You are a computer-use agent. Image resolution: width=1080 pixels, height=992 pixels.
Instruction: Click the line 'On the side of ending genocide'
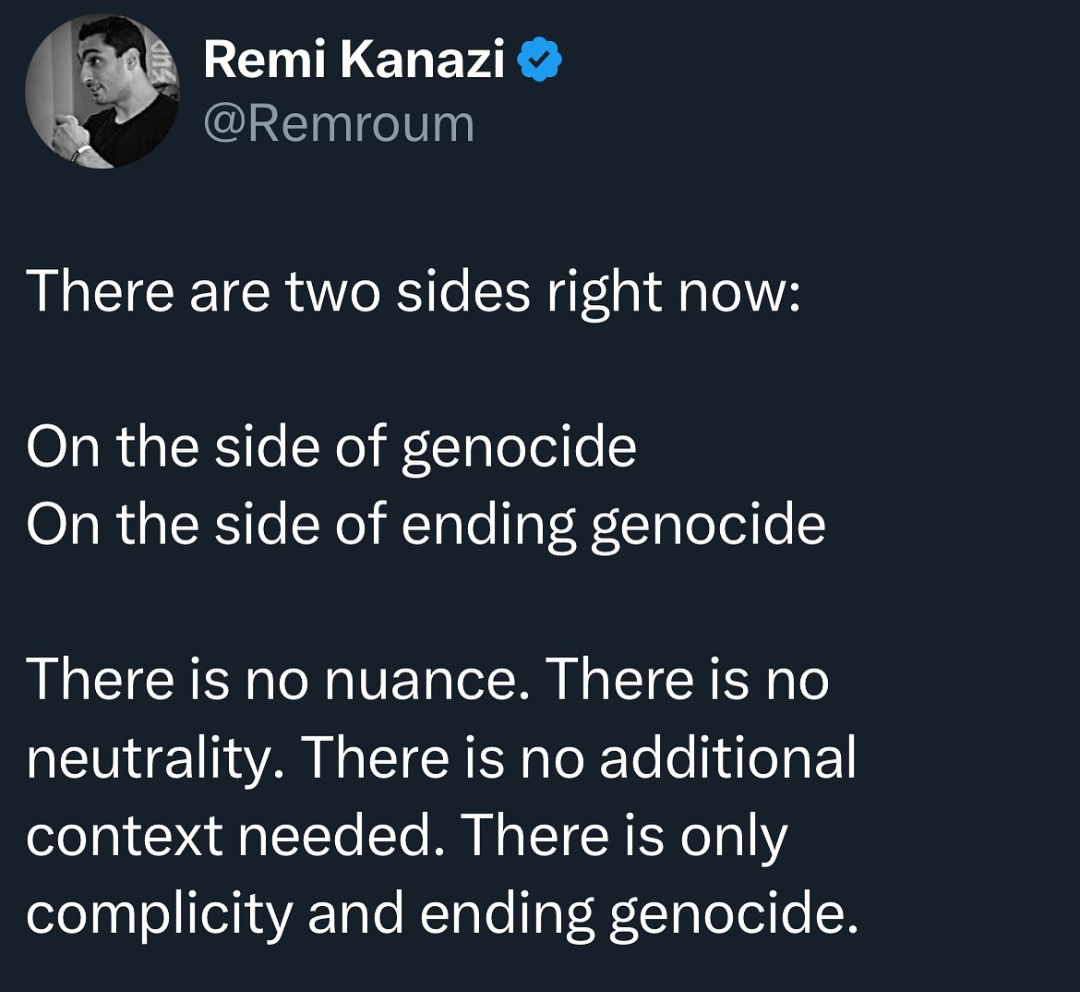(426, 525)
